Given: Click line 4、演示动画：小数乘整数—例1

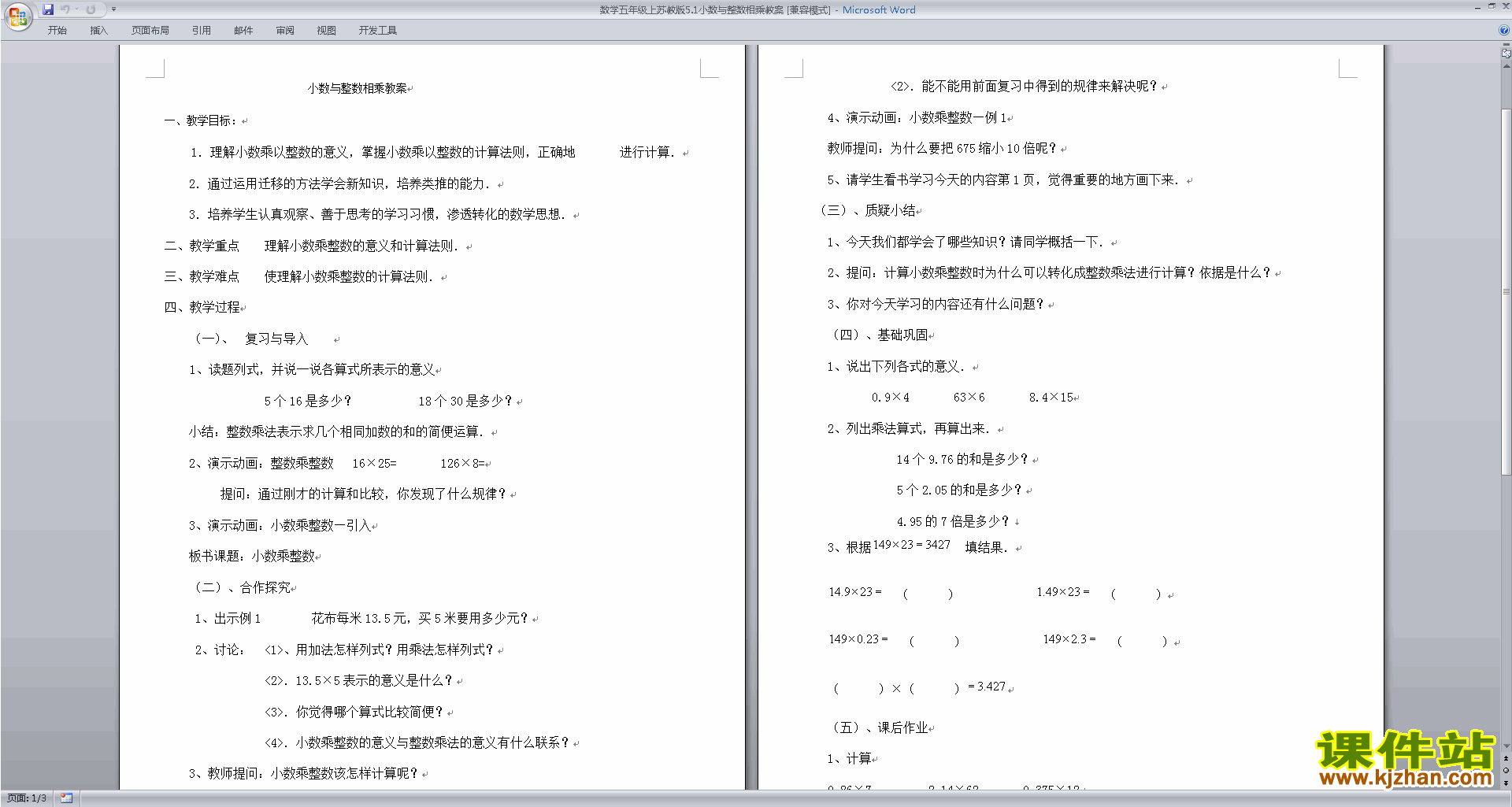Looking at the screenshot, I should pos(917,117).
